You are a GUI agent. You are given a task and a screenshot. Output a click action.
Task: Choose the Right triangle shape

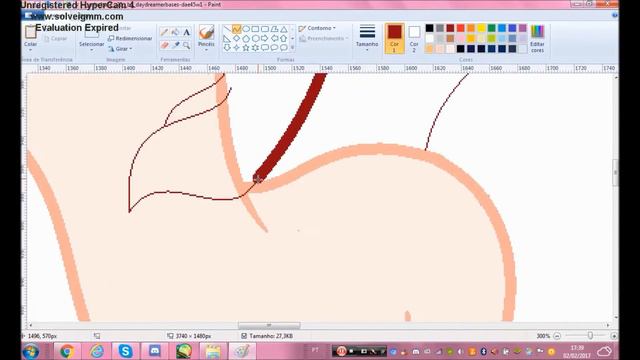227,38
